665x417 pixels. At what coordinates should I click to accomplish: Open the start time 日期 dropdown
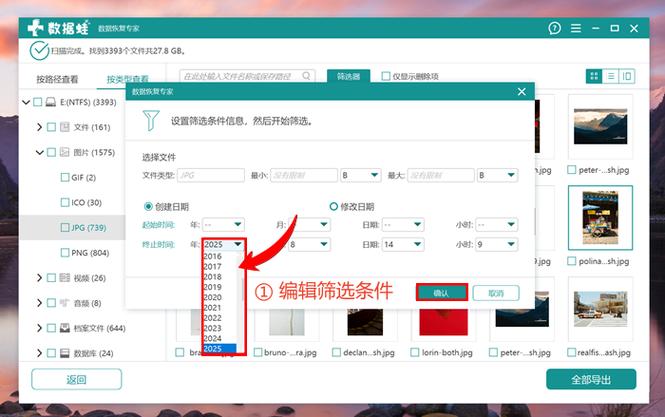point(402,224)
